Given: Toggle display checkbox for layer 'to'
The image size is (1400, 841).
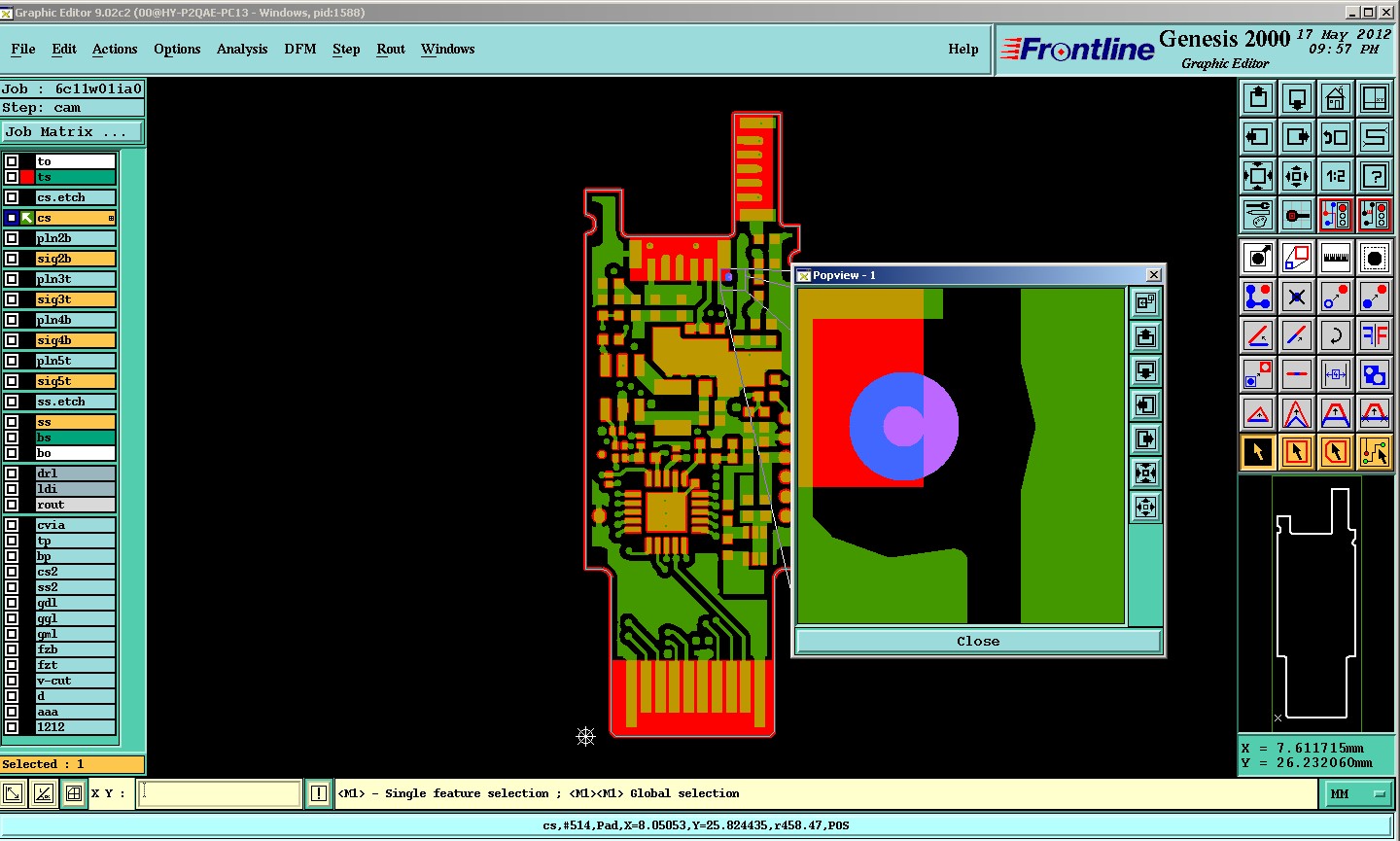Looking at the screenshot, I should [12, 161].
